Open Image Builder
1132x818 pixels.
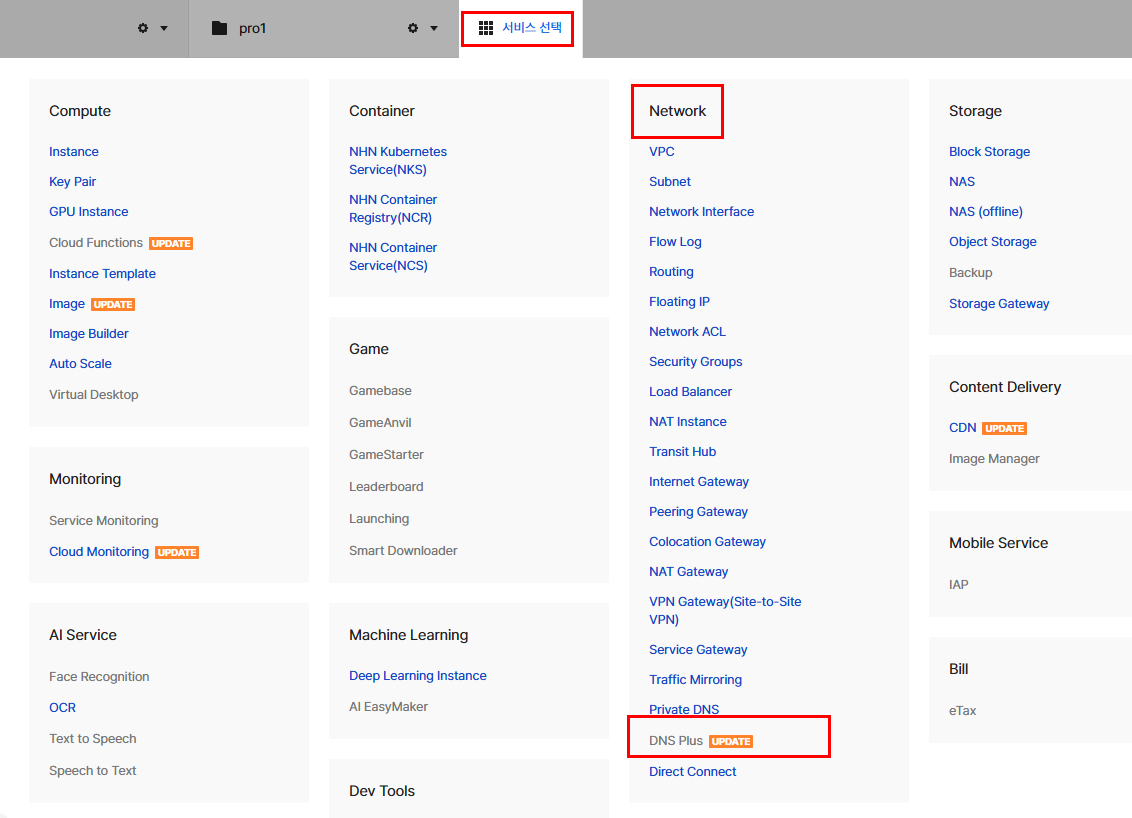click(89, 334)
